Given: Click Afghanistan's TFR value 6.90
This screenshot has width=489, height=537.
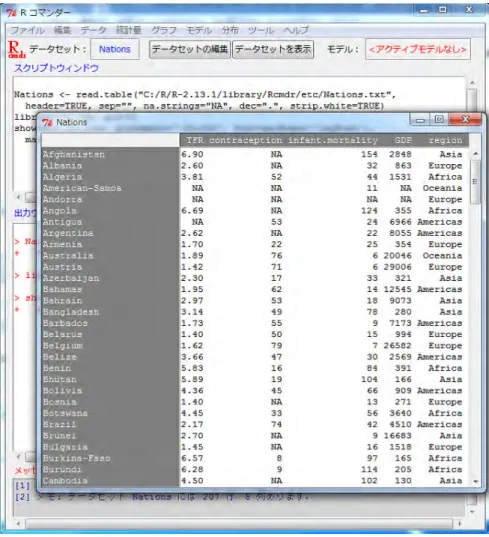Looking at the screenshot, I should point(192,154).
